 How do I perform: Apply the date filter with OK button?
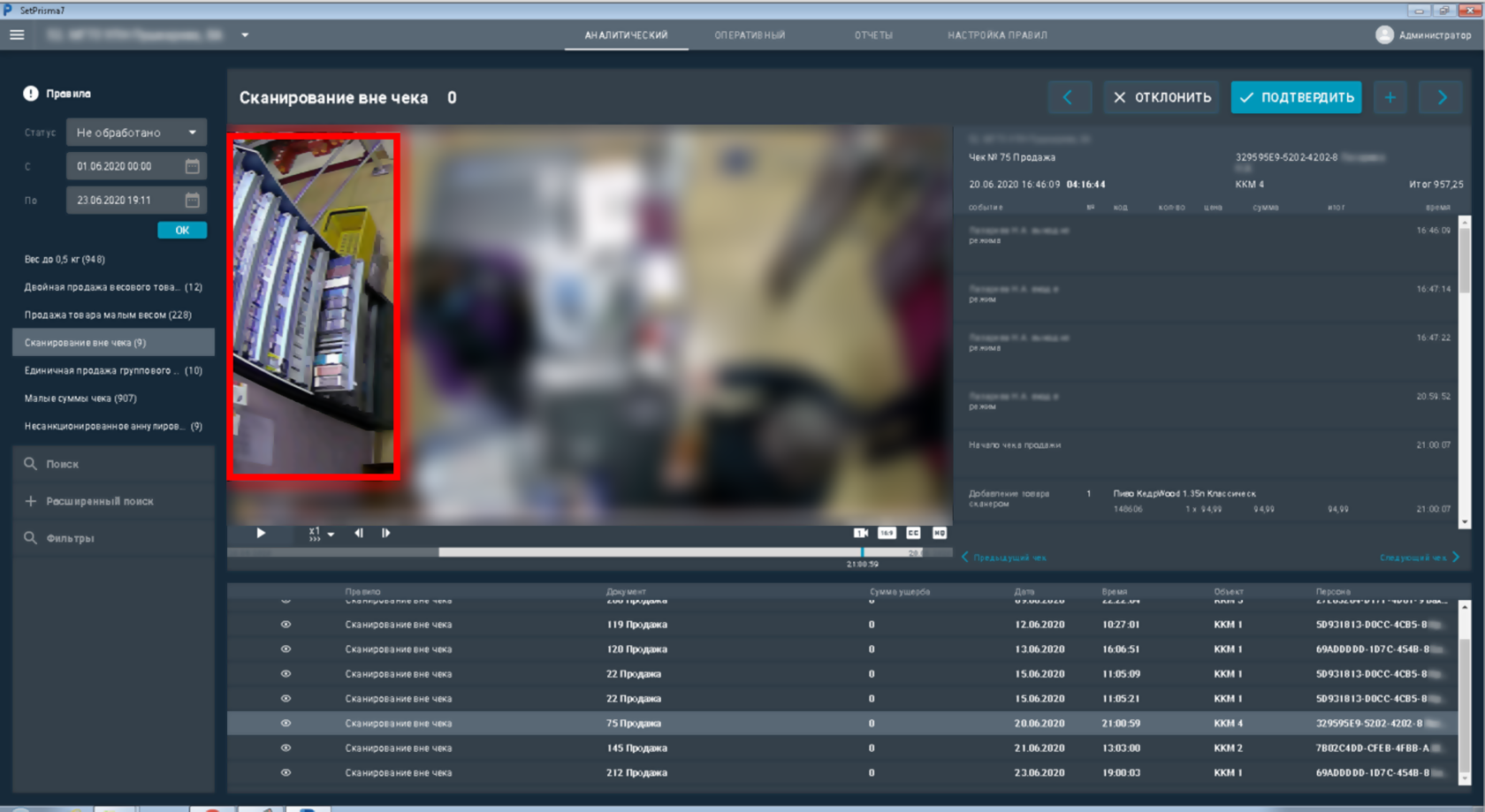[x=182, y=231]
